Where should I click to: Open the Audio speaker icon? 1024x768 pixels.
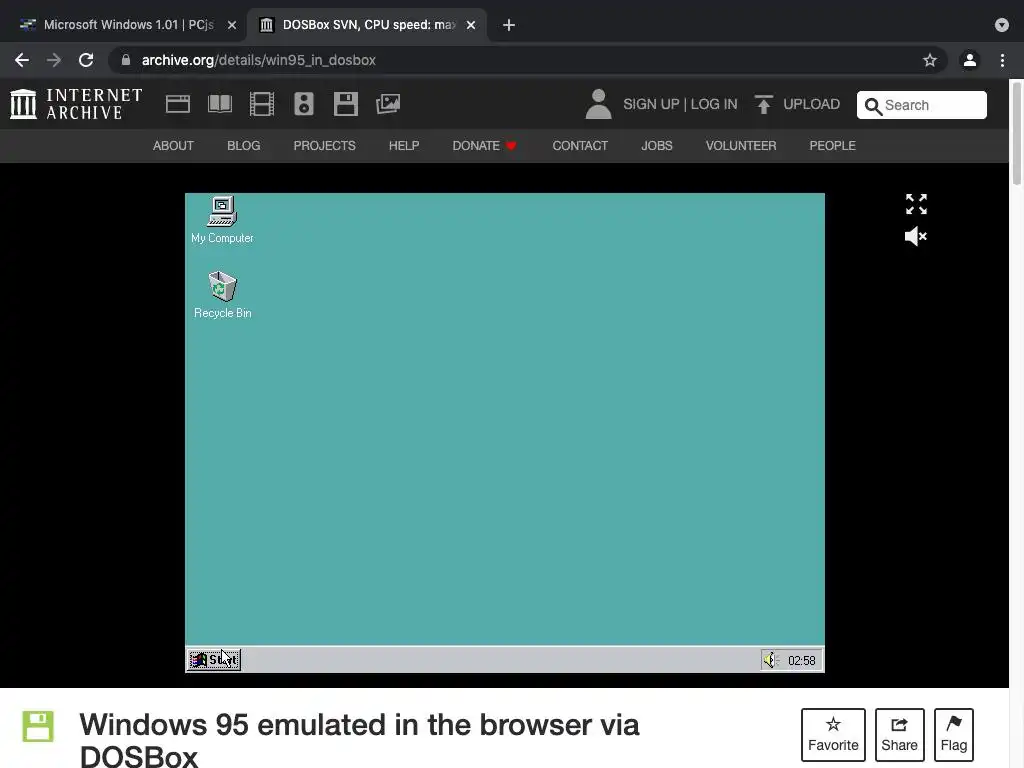304,104
